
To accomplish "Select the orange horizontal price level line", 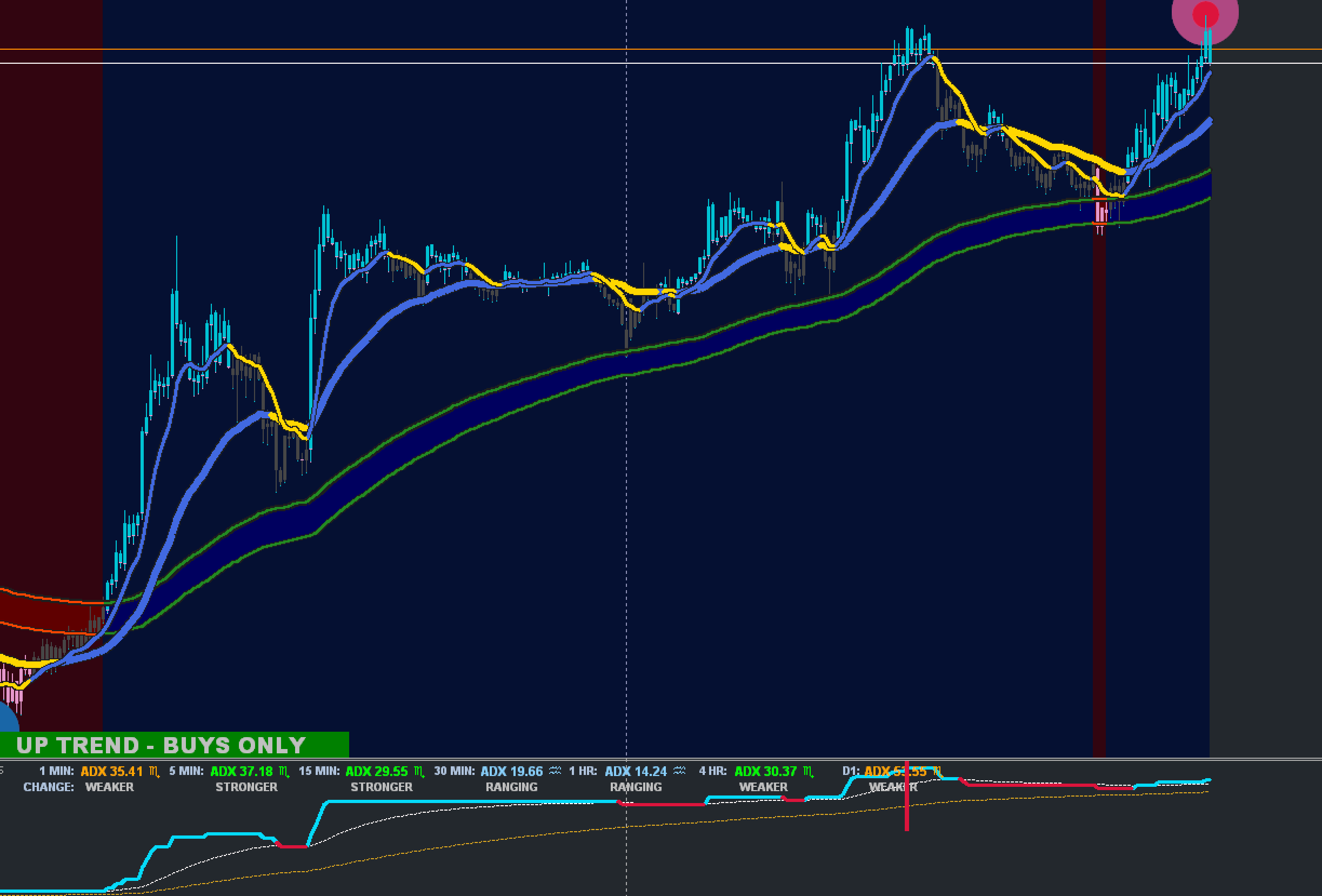I will tap(661, 50).
